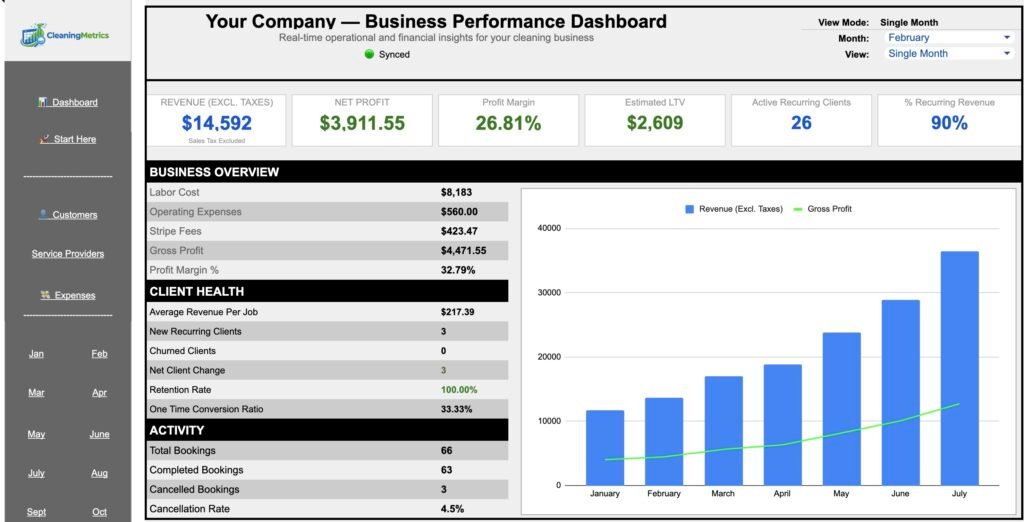Select the Aug month link
The height and width of the screenshot is (522, 1024).
[99, 473]
